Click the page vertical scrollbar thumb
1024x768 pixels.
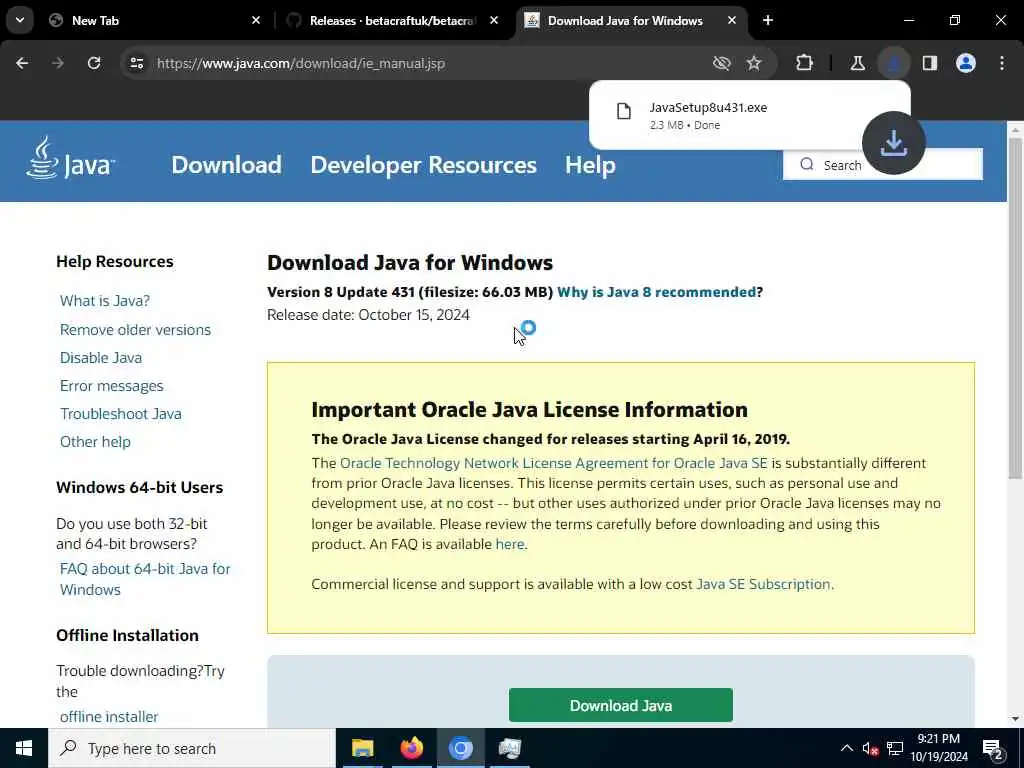[1015, 310]
